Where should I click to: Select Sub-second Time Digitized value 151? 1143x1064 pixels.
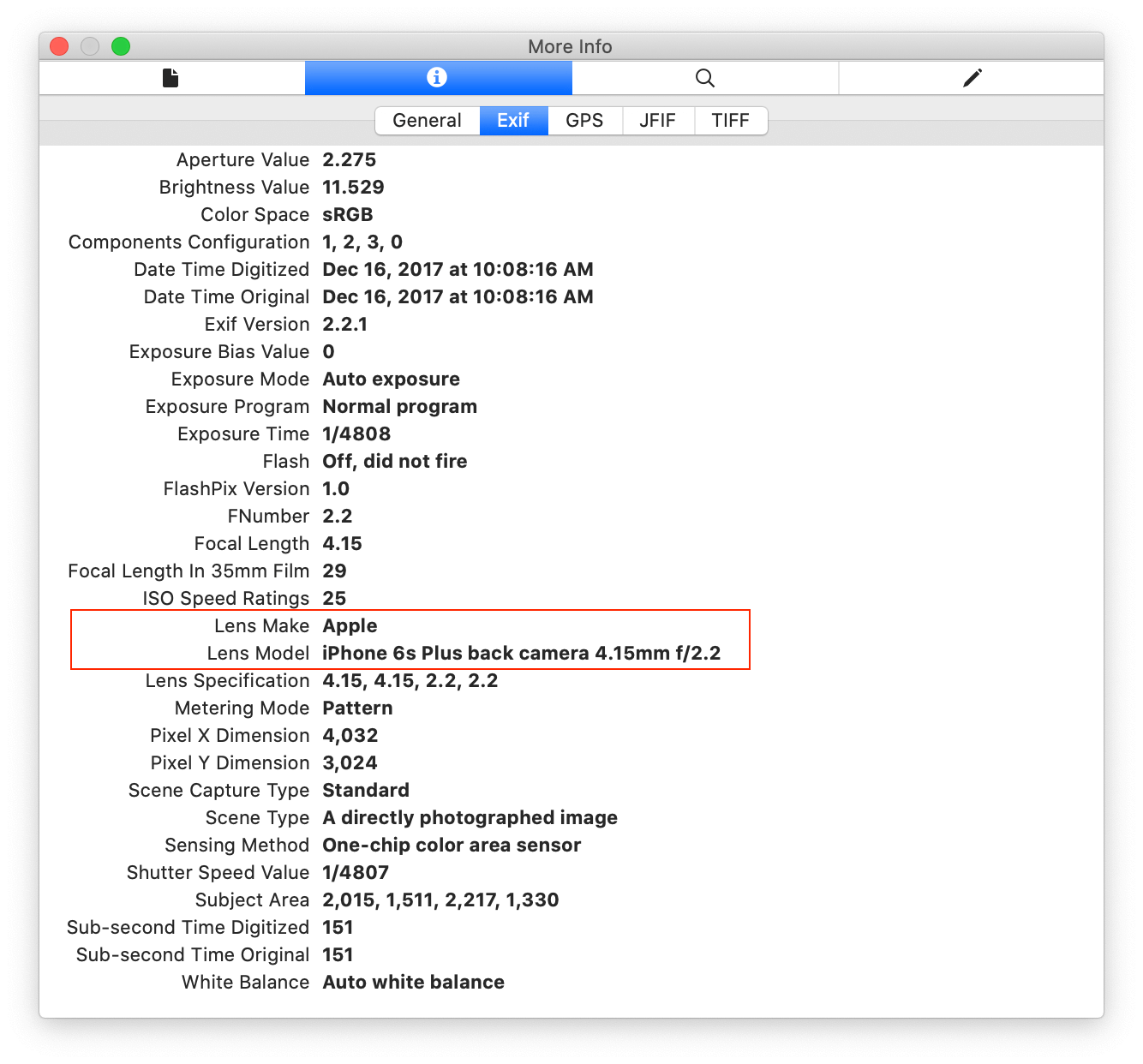pos(338,928)
